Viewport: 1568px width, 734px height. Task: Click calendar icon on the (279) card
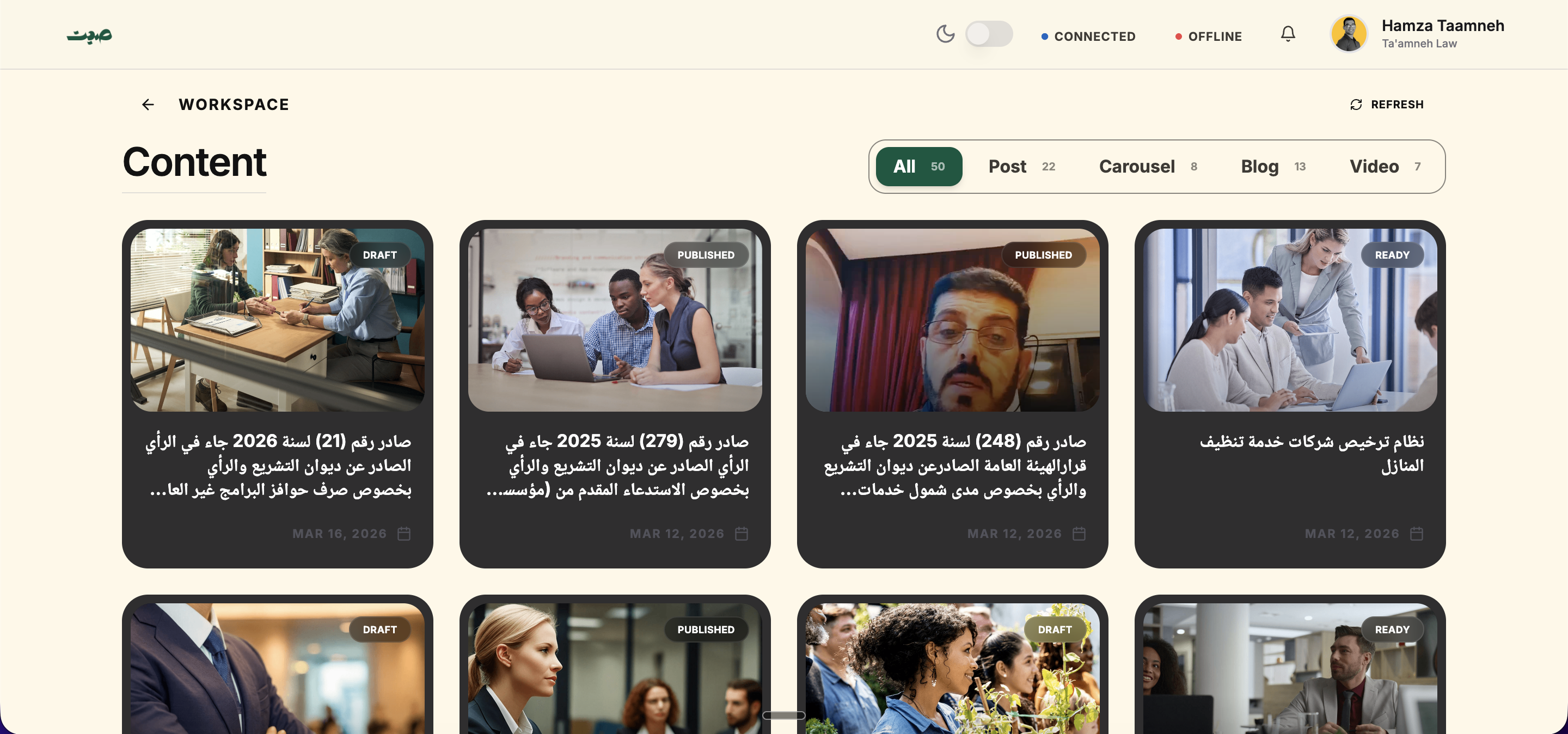coord(742,534)
